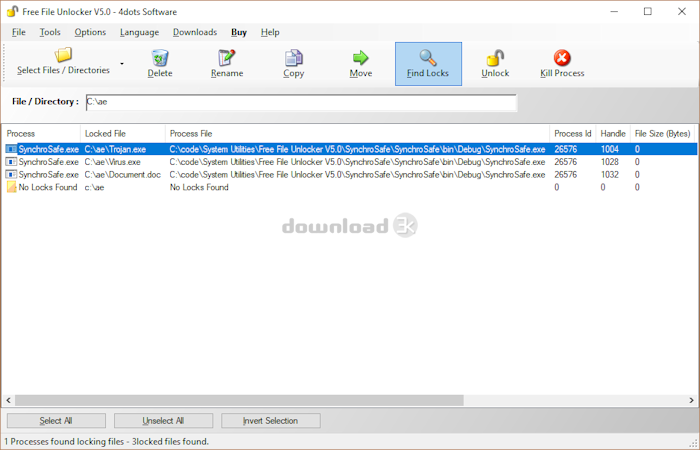
Task: Click the horizontal scrollbar thumb
Action: 239,400
